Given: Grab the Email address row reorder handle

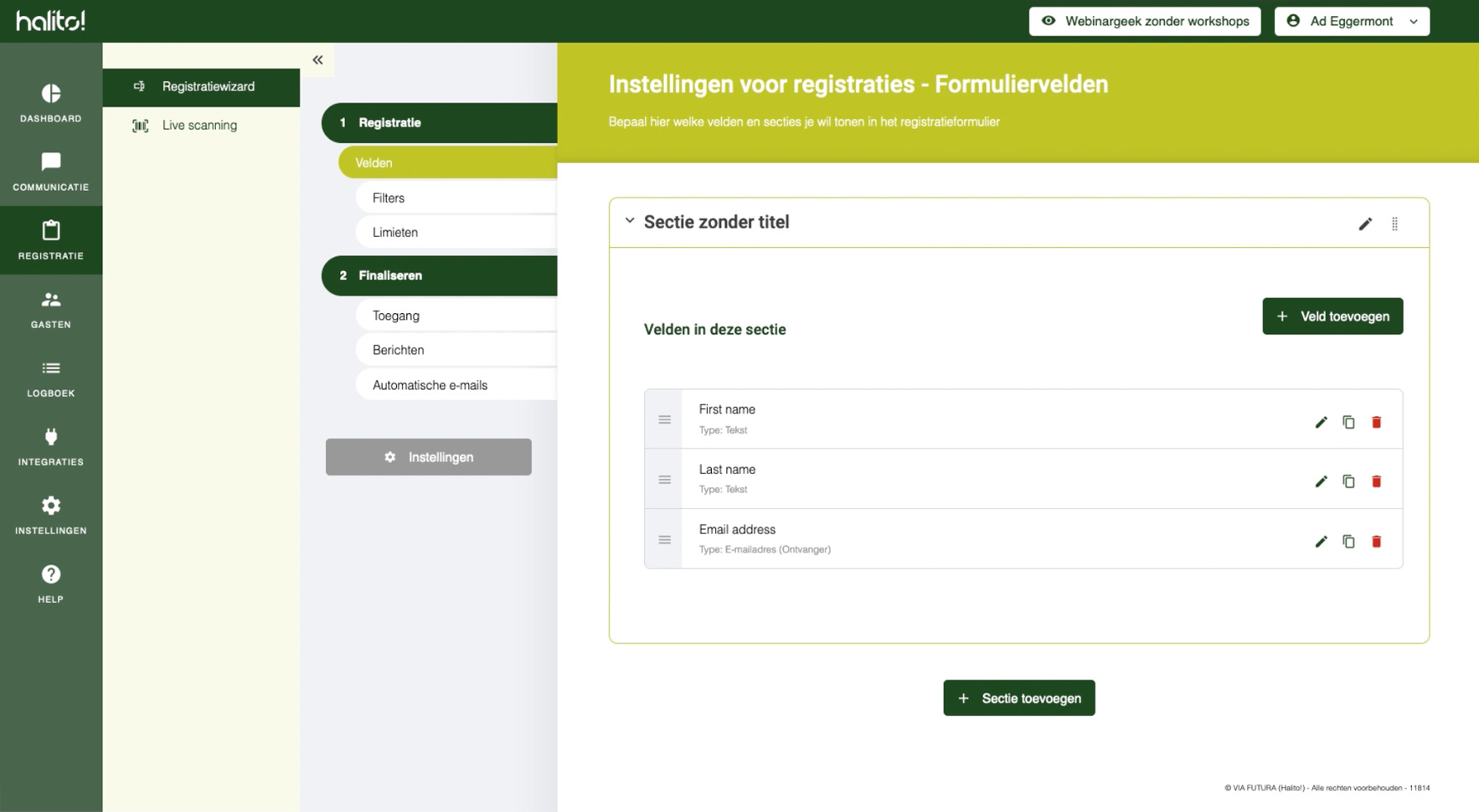Looking at the screenshot, I should (x=664, y=540).
